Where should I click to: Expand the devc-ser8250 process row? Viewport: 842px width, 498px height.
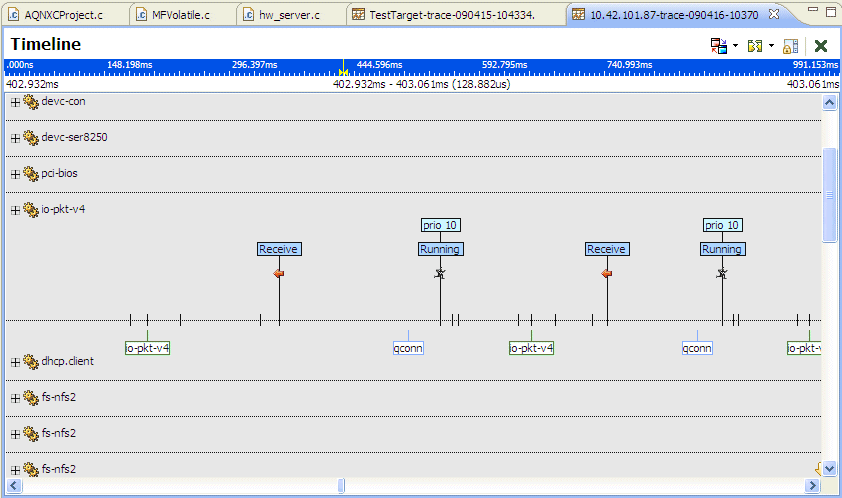(x=15, y=138)
